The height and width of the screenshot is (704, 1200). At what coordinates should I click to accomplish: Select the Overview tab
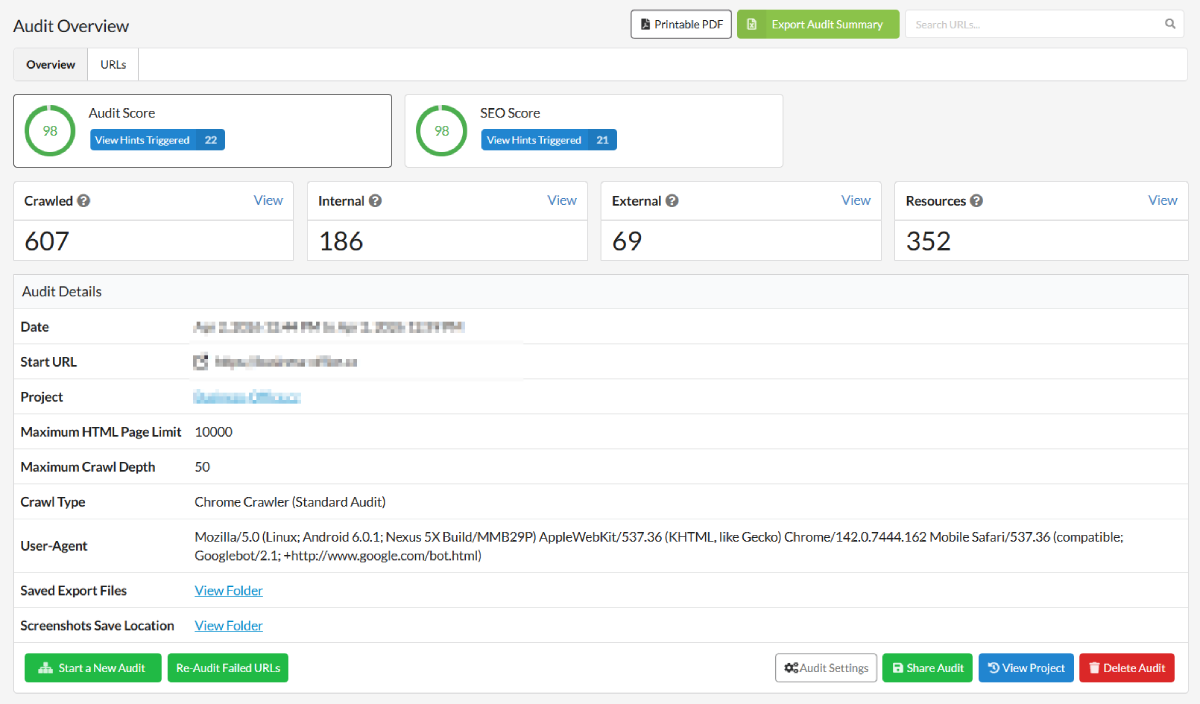point(50,63)
